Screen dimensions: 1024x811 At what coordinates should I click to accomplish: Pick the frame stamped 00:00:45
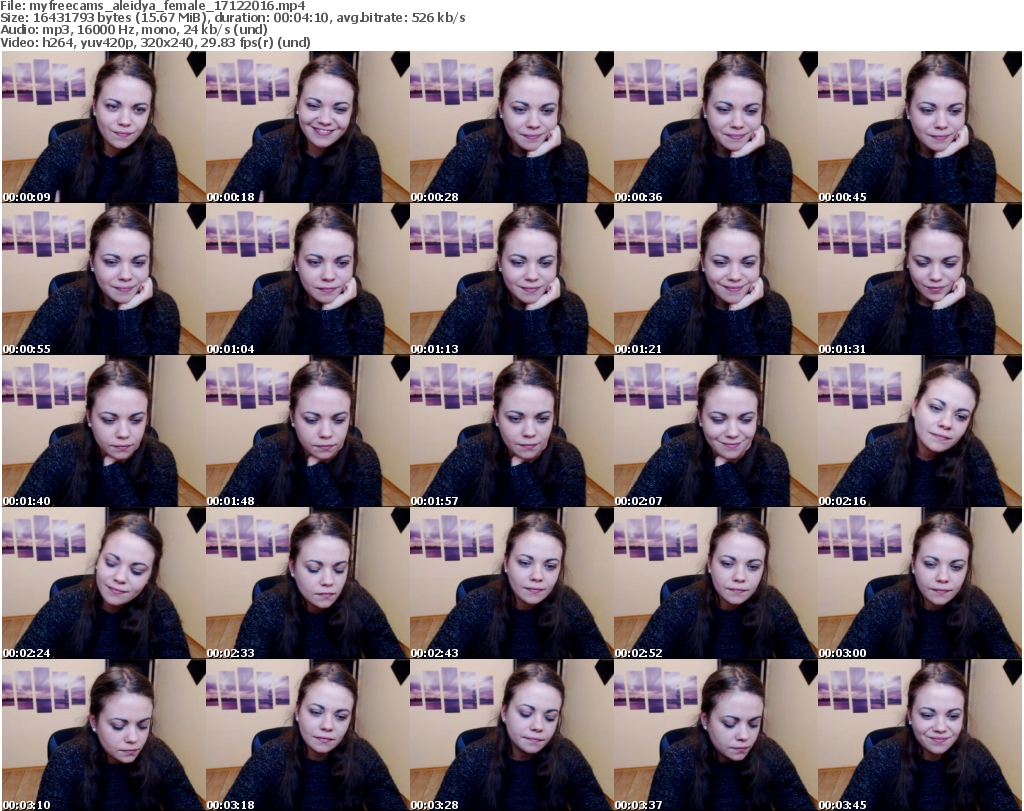coord(919,127)
